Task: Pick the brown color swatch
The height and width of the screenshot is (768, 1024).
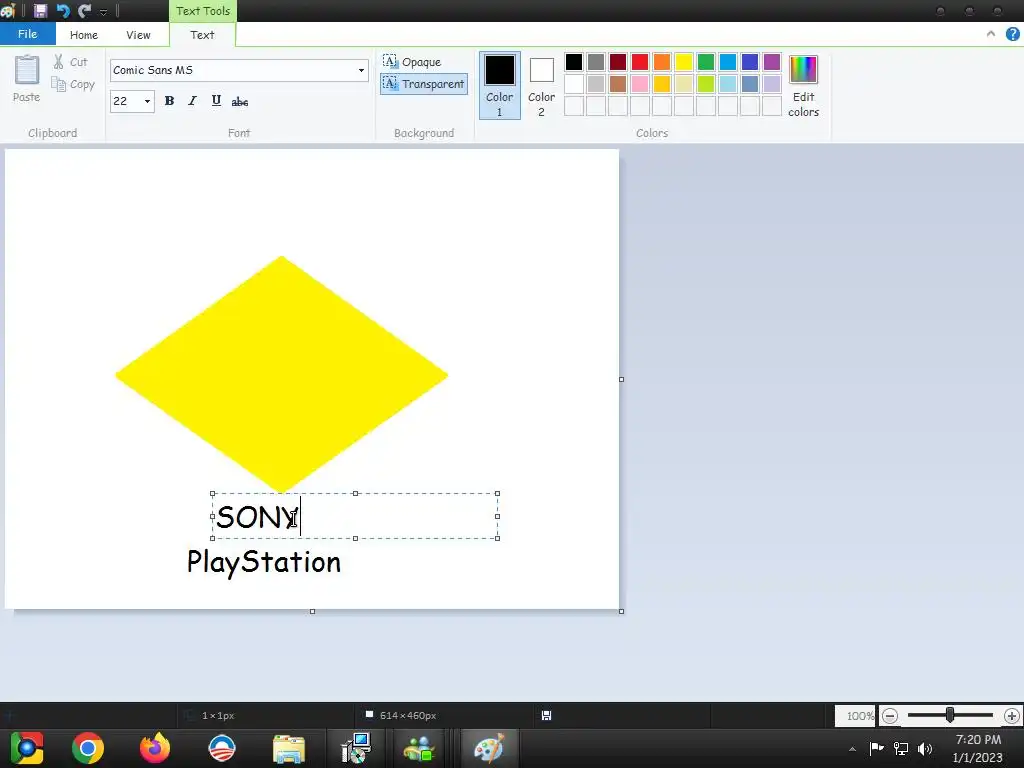Action: click(x=618, y=84)
